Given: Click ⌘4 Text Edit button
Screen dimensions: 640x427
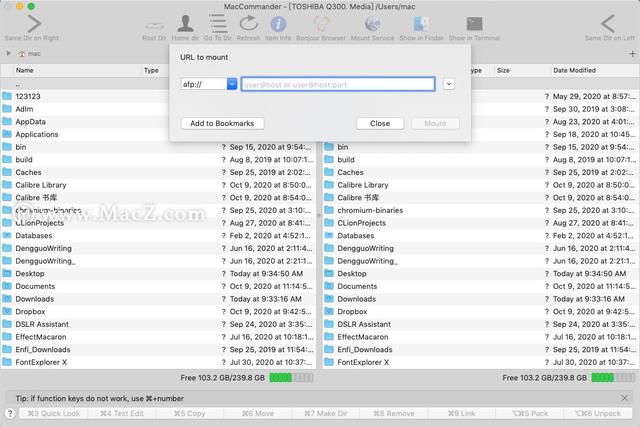Looking at the screenshot, I should (x=122, y=413).
